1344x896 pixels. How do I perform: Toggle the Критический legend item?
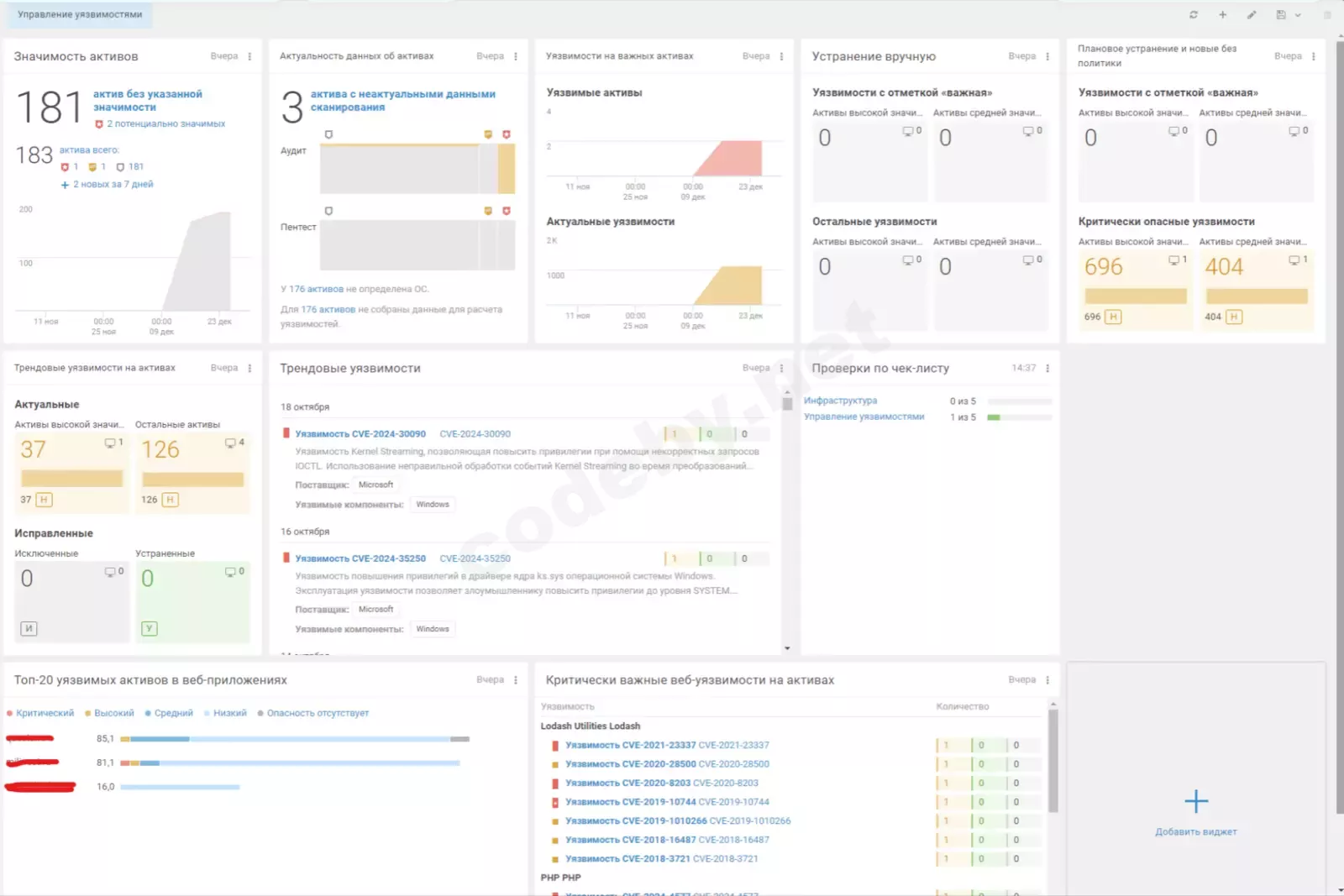tap(41, 713)
